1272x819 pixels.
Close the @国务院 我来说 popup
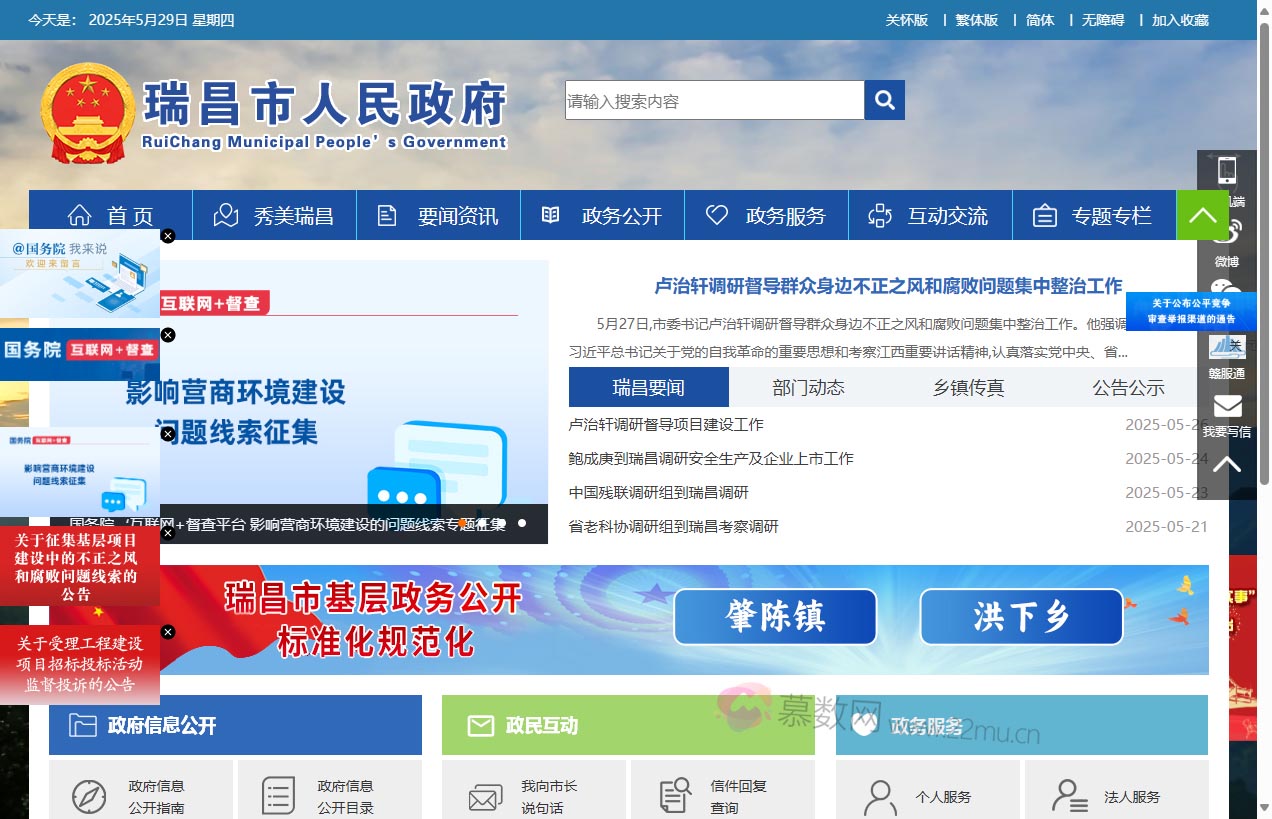[x=168, y=236]
